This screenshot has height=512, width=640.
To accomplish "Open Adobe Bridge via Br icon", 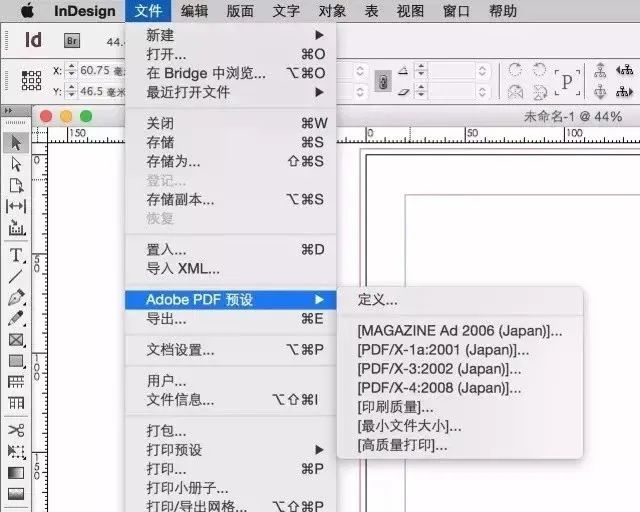I will point(72,41).
